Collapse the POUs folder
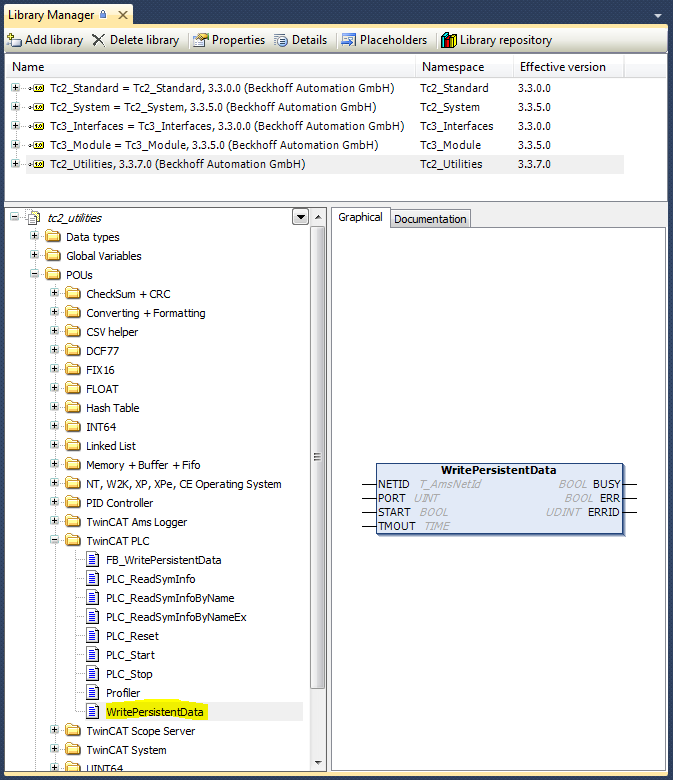 pyautogui.click(x=34, y=273)
